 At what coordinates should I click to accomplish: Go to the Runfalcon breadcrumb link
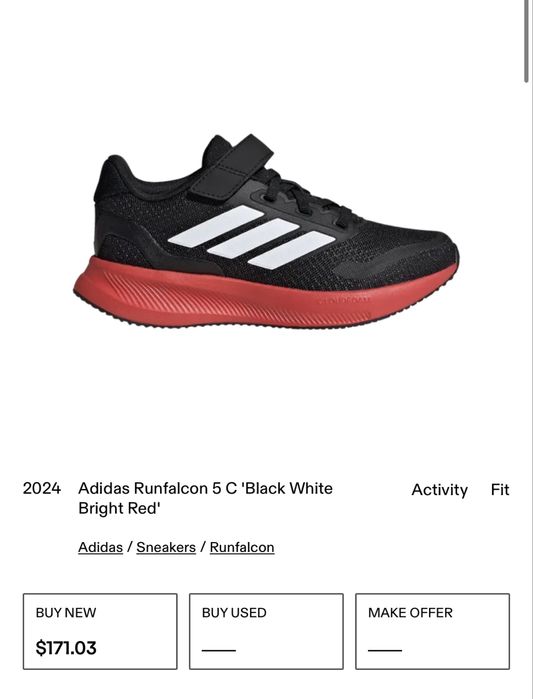pos(242,547)
